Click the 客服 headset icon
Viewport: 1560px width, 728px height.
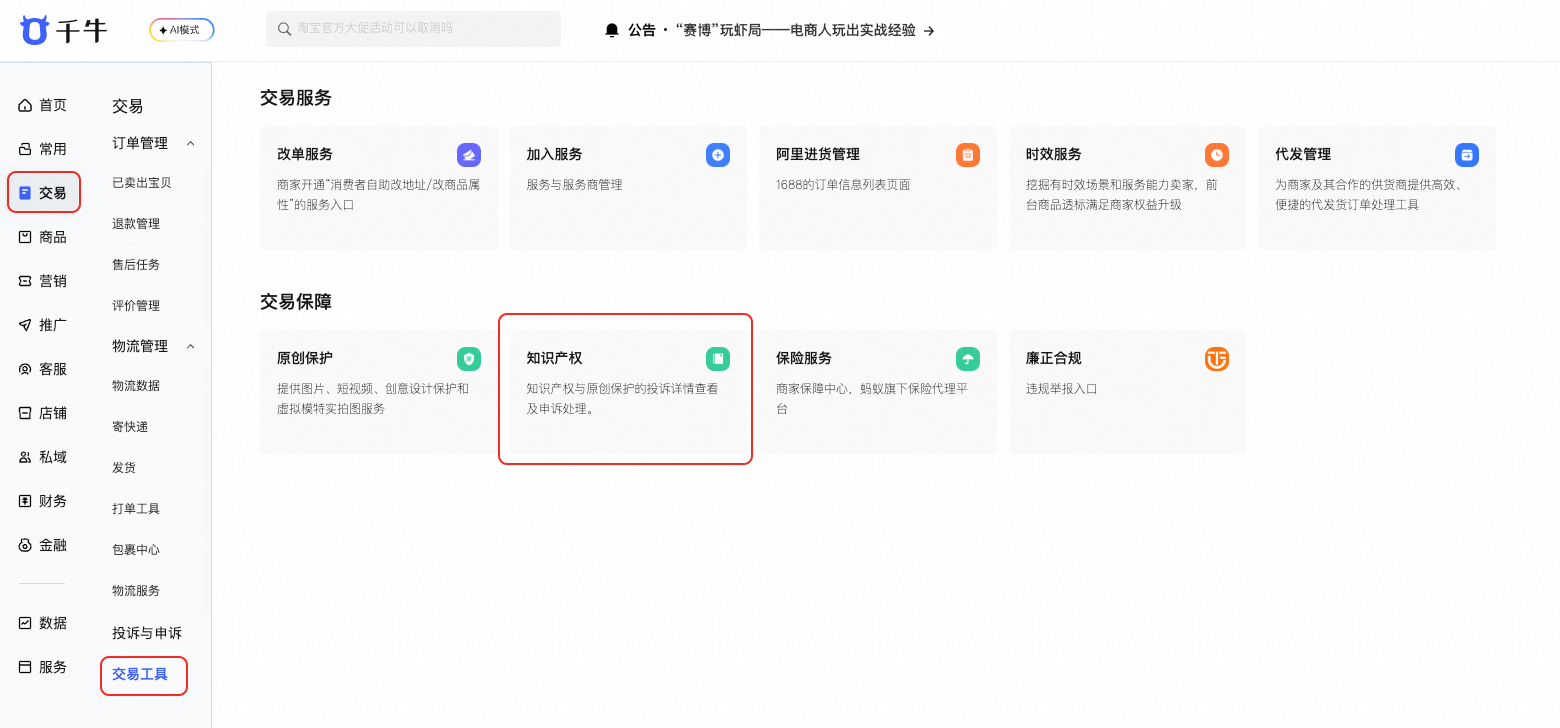25,369
